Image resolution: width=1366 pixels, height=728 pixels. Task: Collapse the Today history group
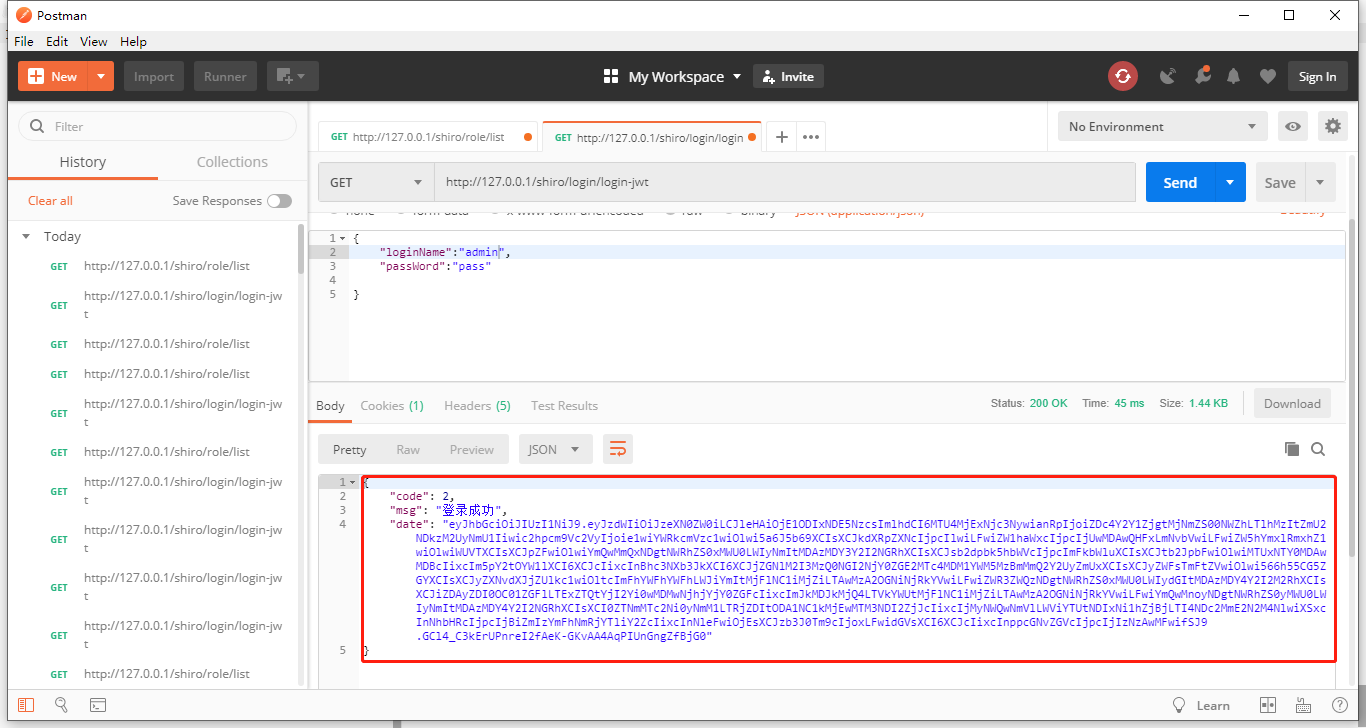(26, 237)
